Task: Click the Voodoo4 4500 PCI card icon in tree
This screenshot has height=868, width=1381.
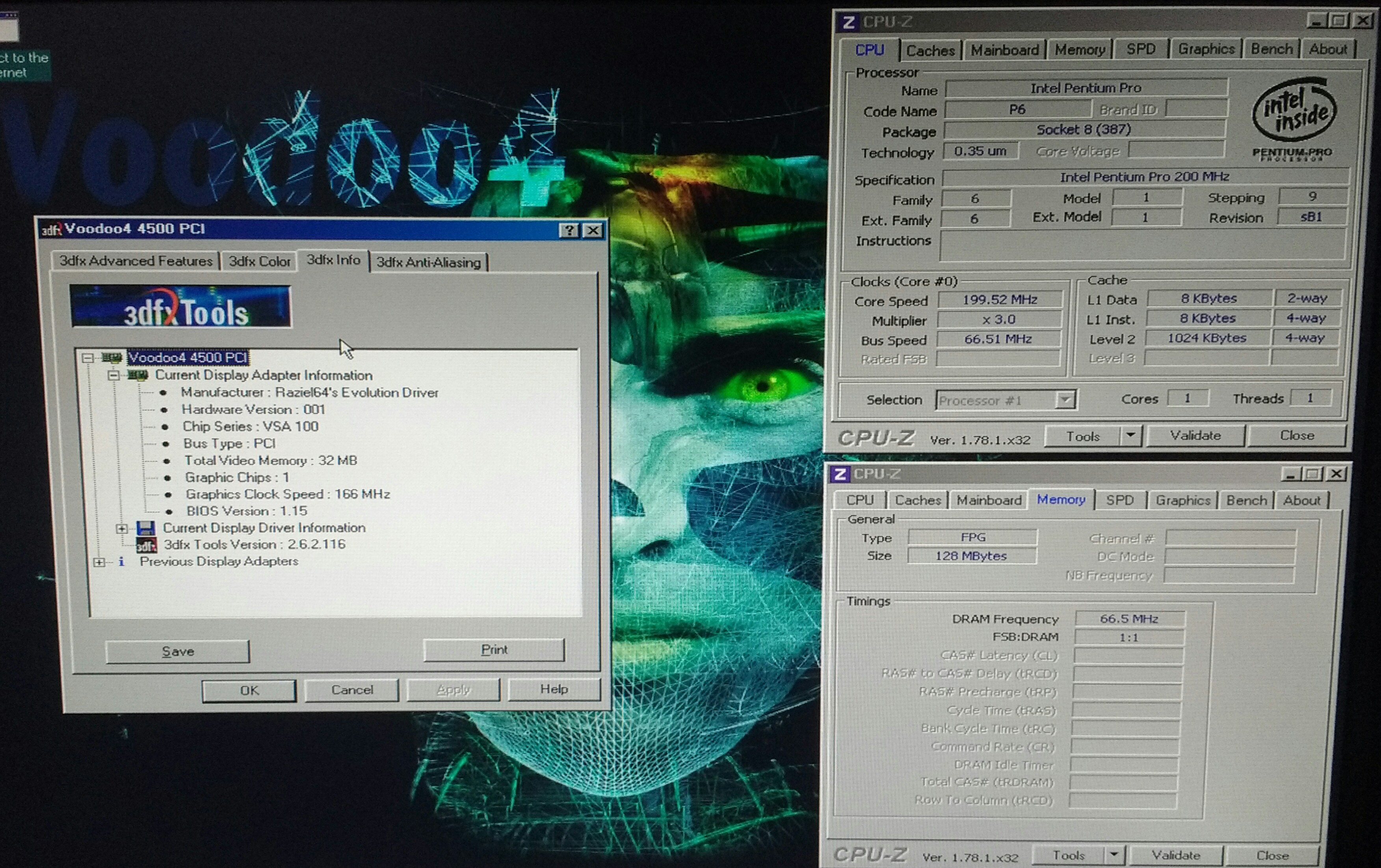Action: 112,358
